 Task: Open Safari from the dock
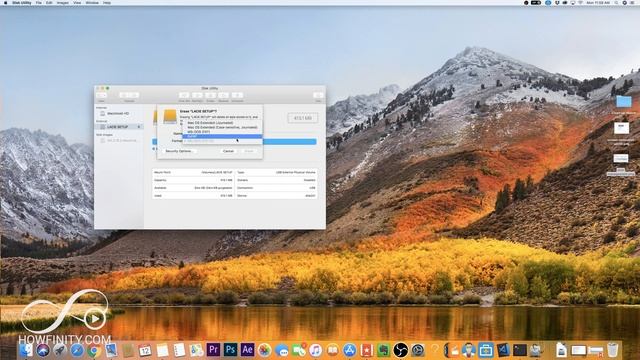pyautogui.click(x=77, y=350)
